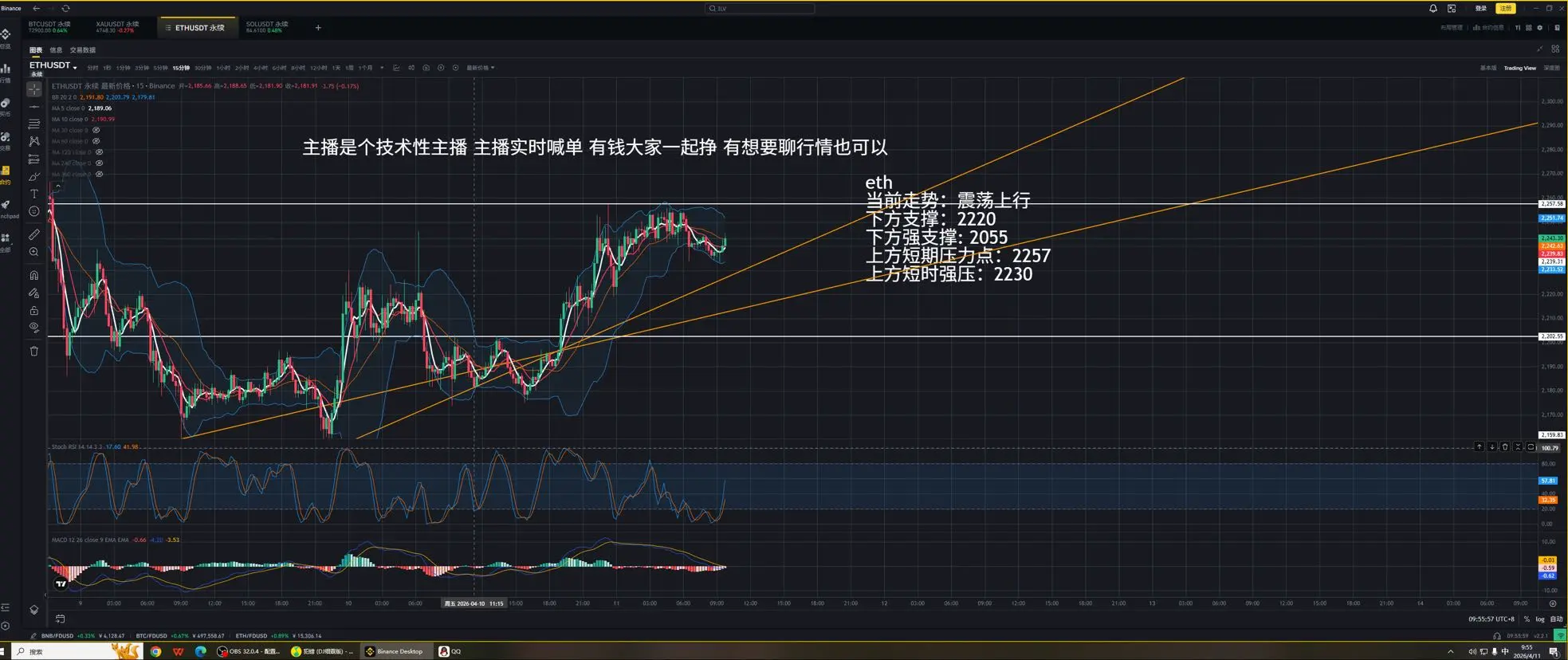The height and width of the screenshot is (660, 1568).
Task: Collapse the left sidebar menu
Action: 6,607
